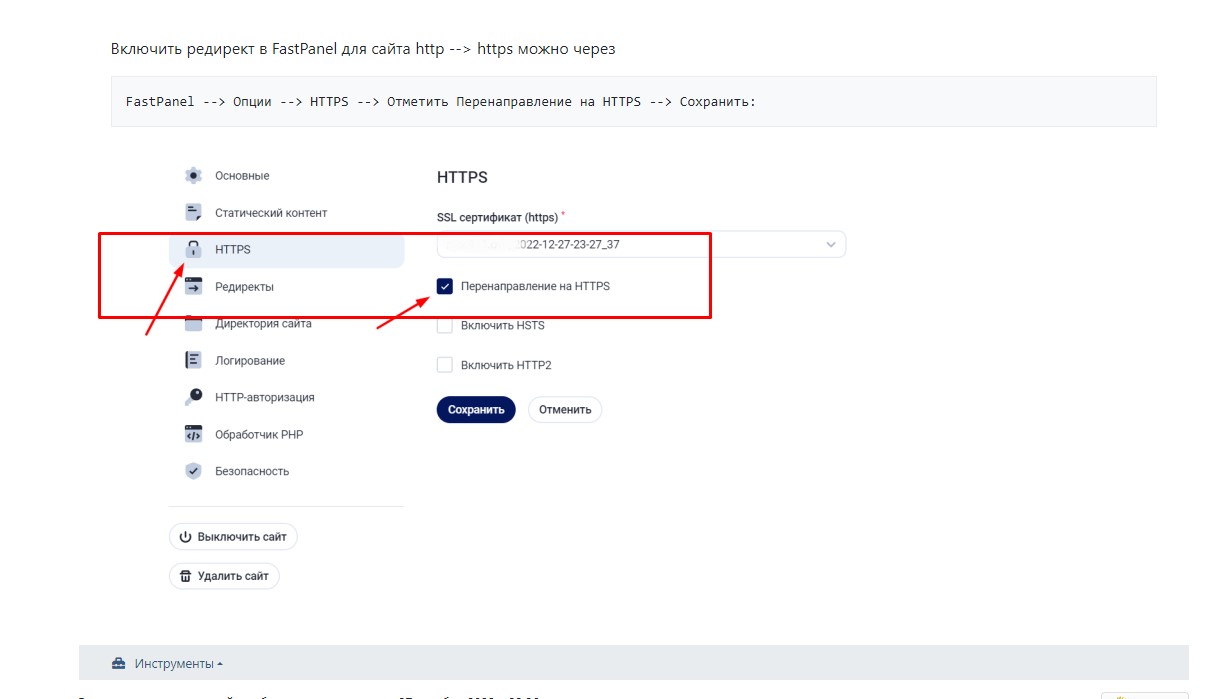Click the padlock icon for HTTPS
This screenshot has height=699, width=1218.
coord(193,250)
